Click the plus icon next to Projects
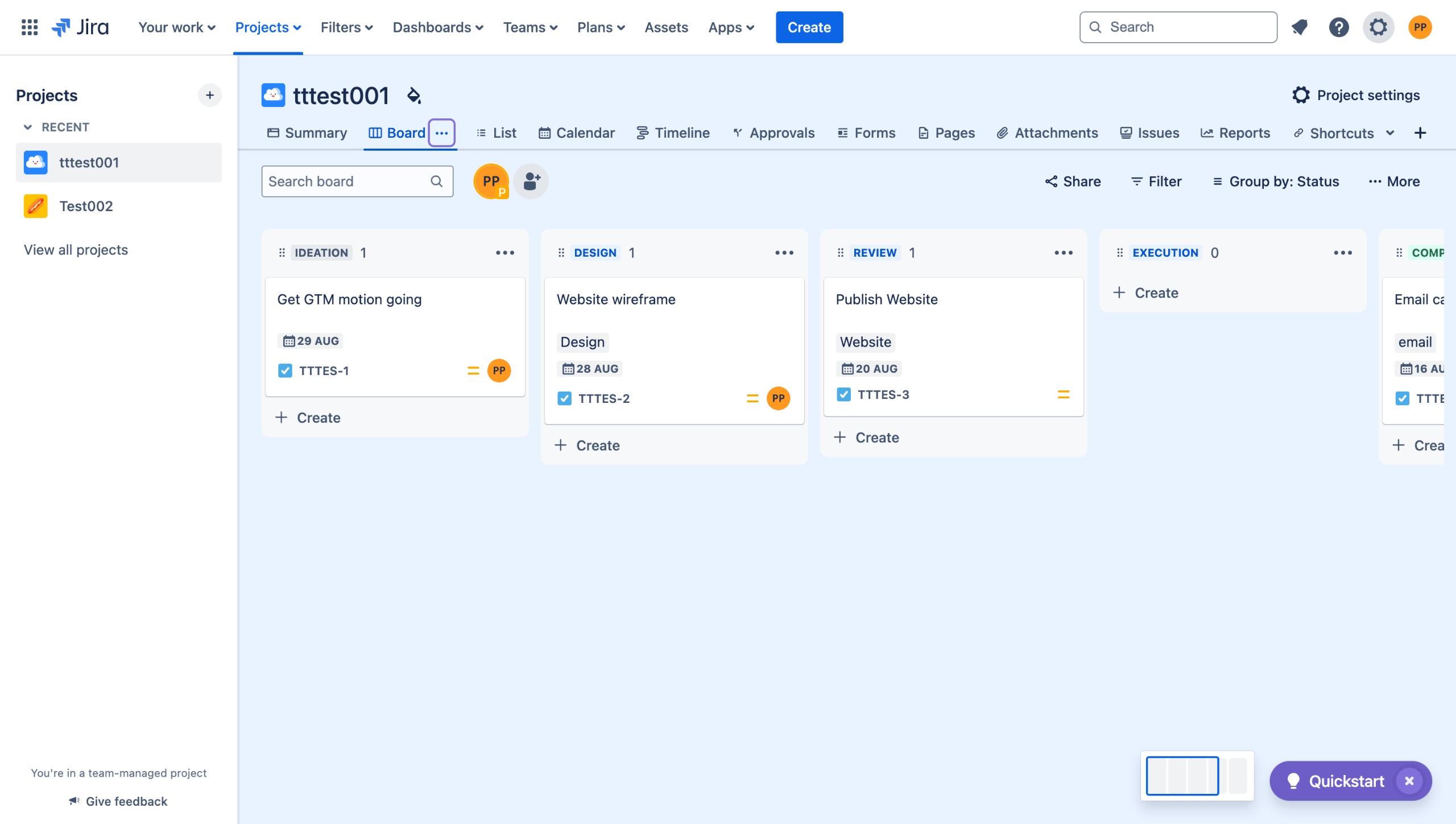 210,95
